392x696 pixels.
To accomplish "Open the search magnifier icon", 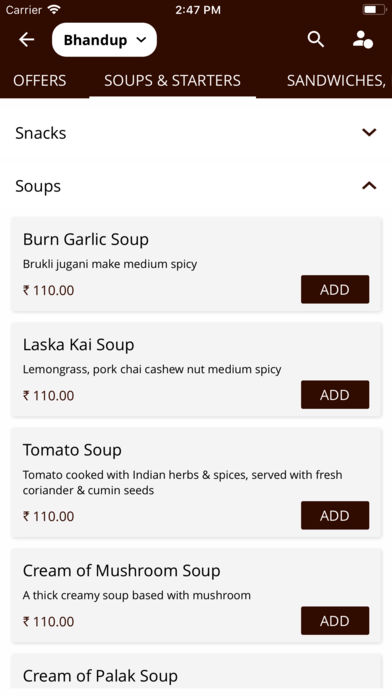I will (x=316, y=40).
